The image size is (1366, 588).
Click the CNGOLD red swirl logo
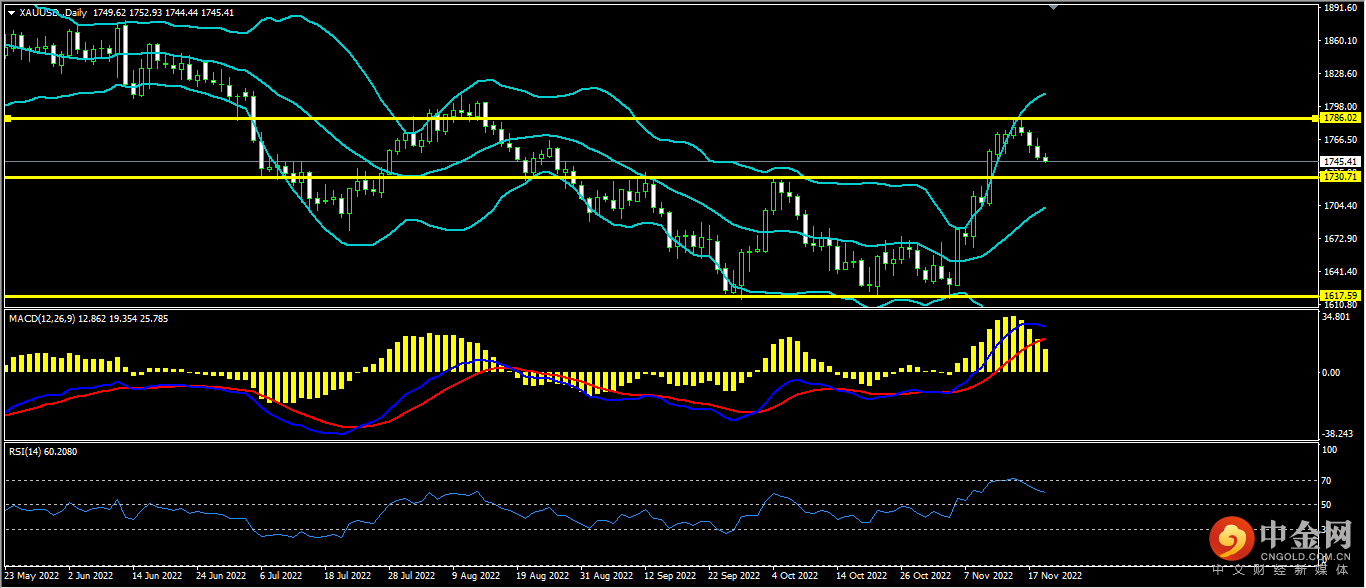[x=1232, y=542]
